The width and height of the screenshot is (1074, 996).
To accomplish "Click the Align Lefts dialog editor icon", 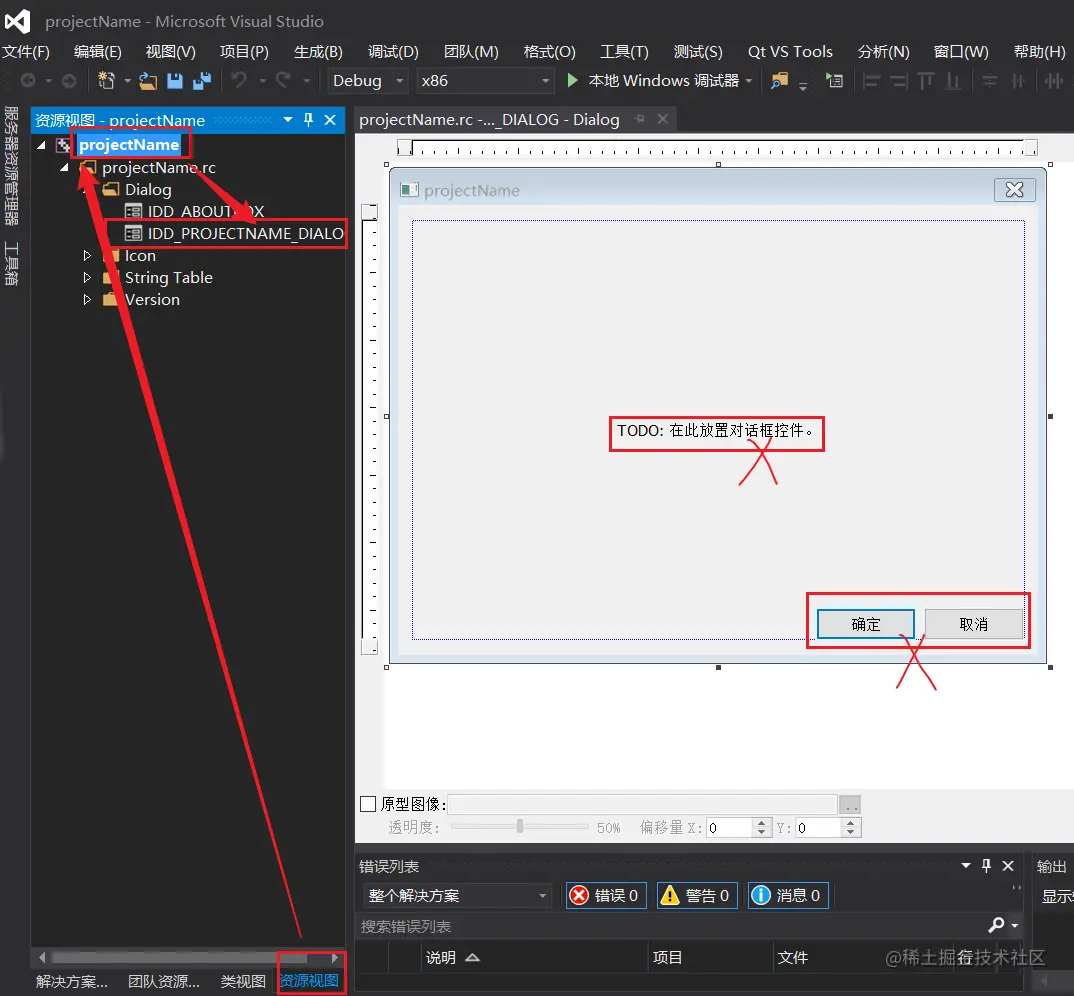I will click(x=871, y=81).
